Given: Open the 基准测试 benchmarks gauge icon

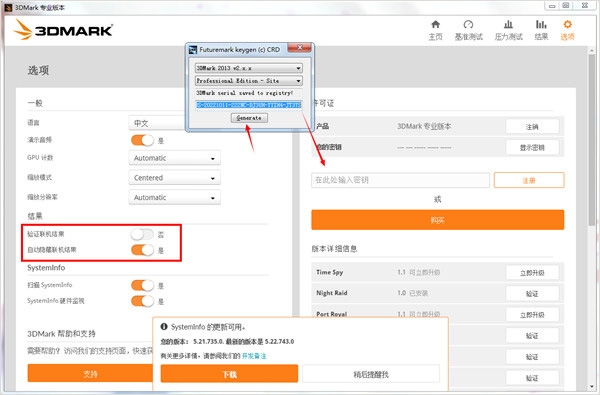Looking at the screenshot, I should pyautogui.click(x=468, y=24).
